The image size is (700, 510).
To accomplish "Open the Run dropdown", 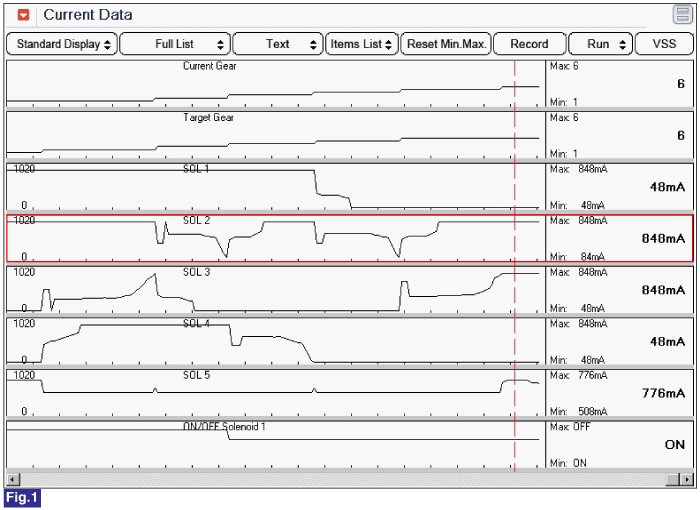I will point(600,44).
